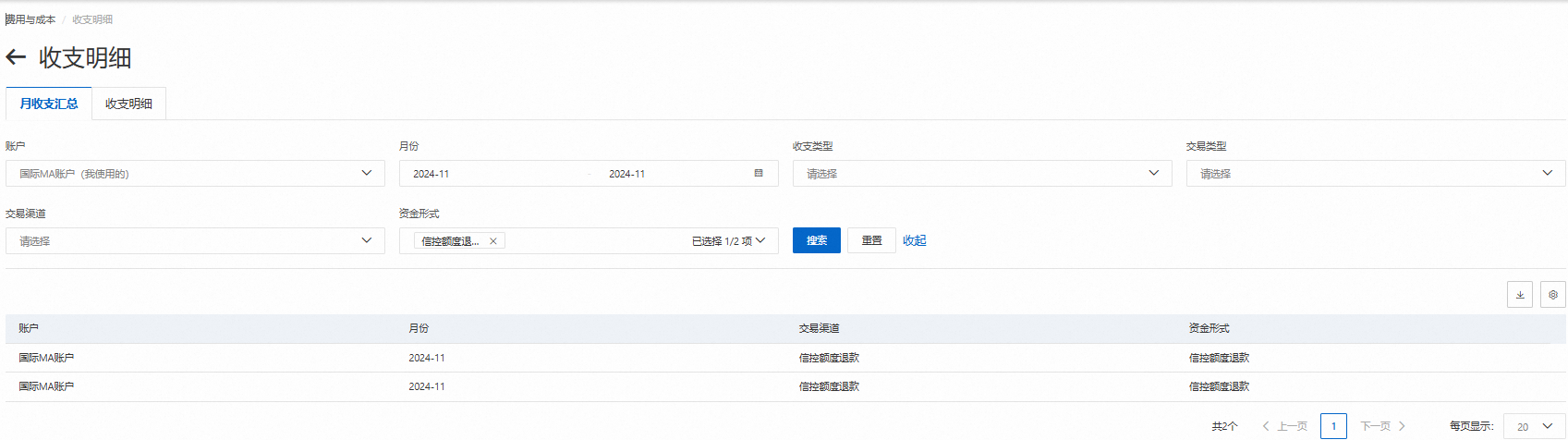Click the 交易渠道 column header
Viewport: 1568px width, 440px height.
820,328
